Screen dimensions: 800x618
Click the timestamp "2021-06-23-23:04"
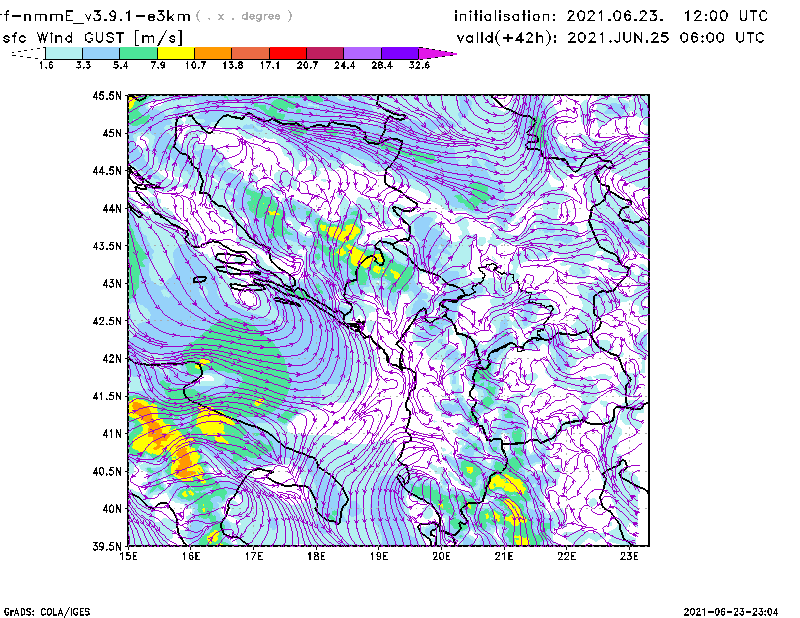731,612
